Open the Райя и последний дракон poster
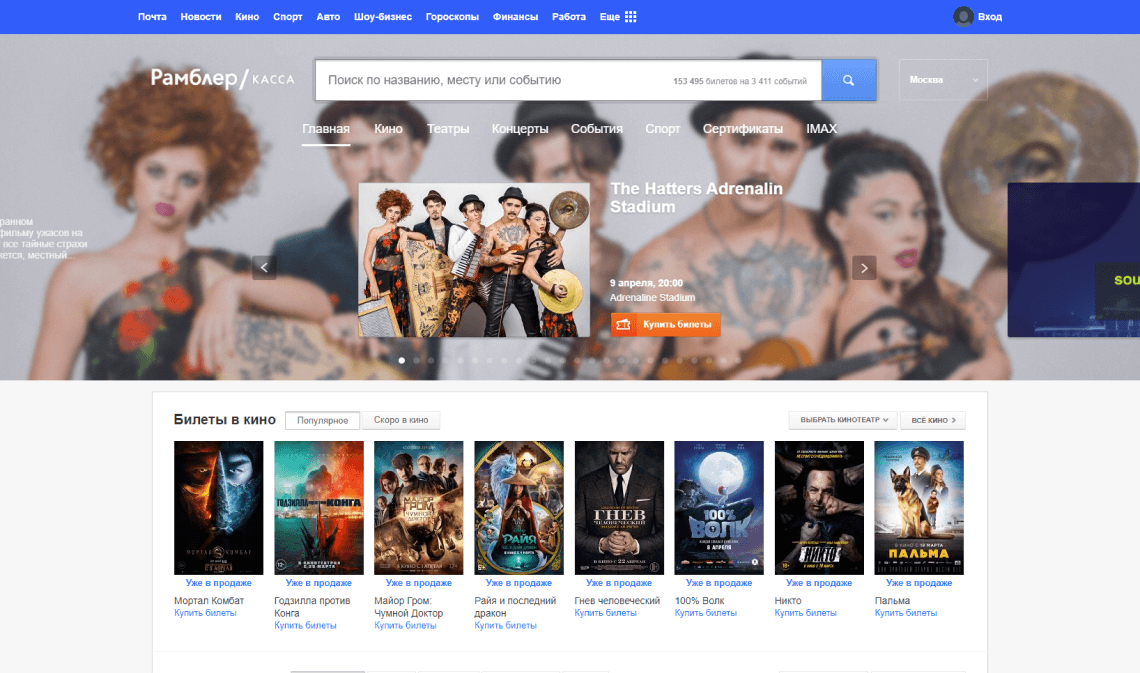Viewport: 1140px width, 673px height. 519,508
